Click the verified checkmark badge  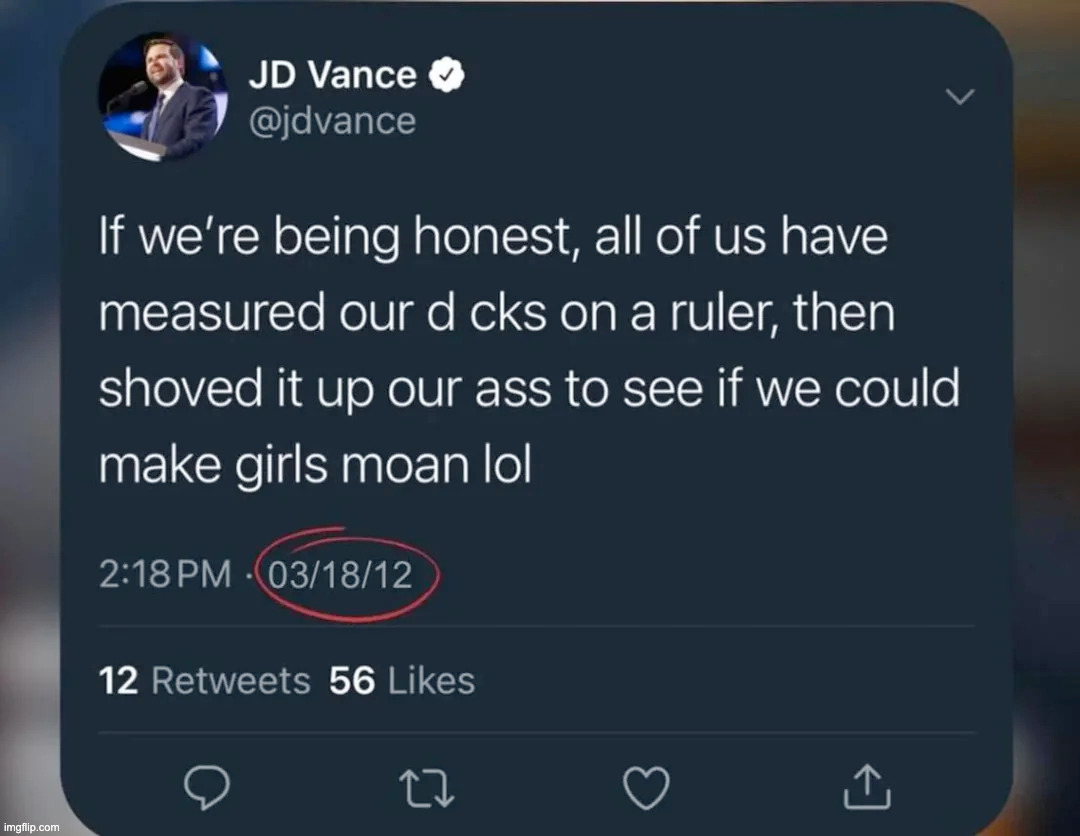[446, 76]
